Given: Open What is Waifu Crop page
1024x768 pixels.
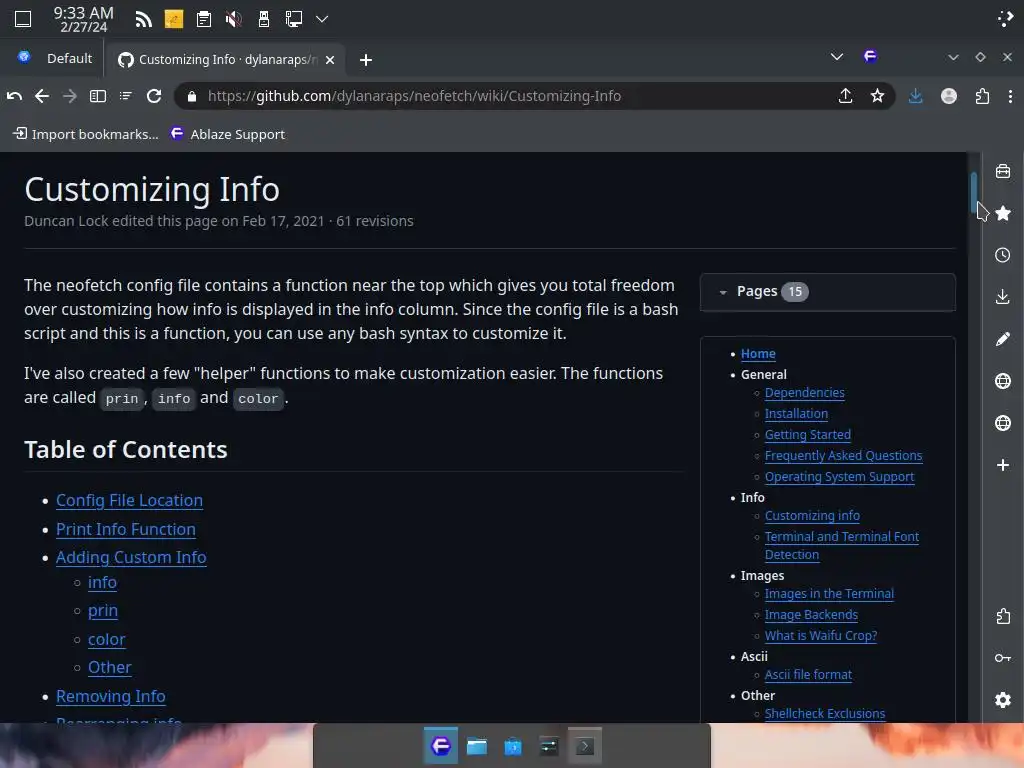Looking at the screenshot, I should (821, 635).
